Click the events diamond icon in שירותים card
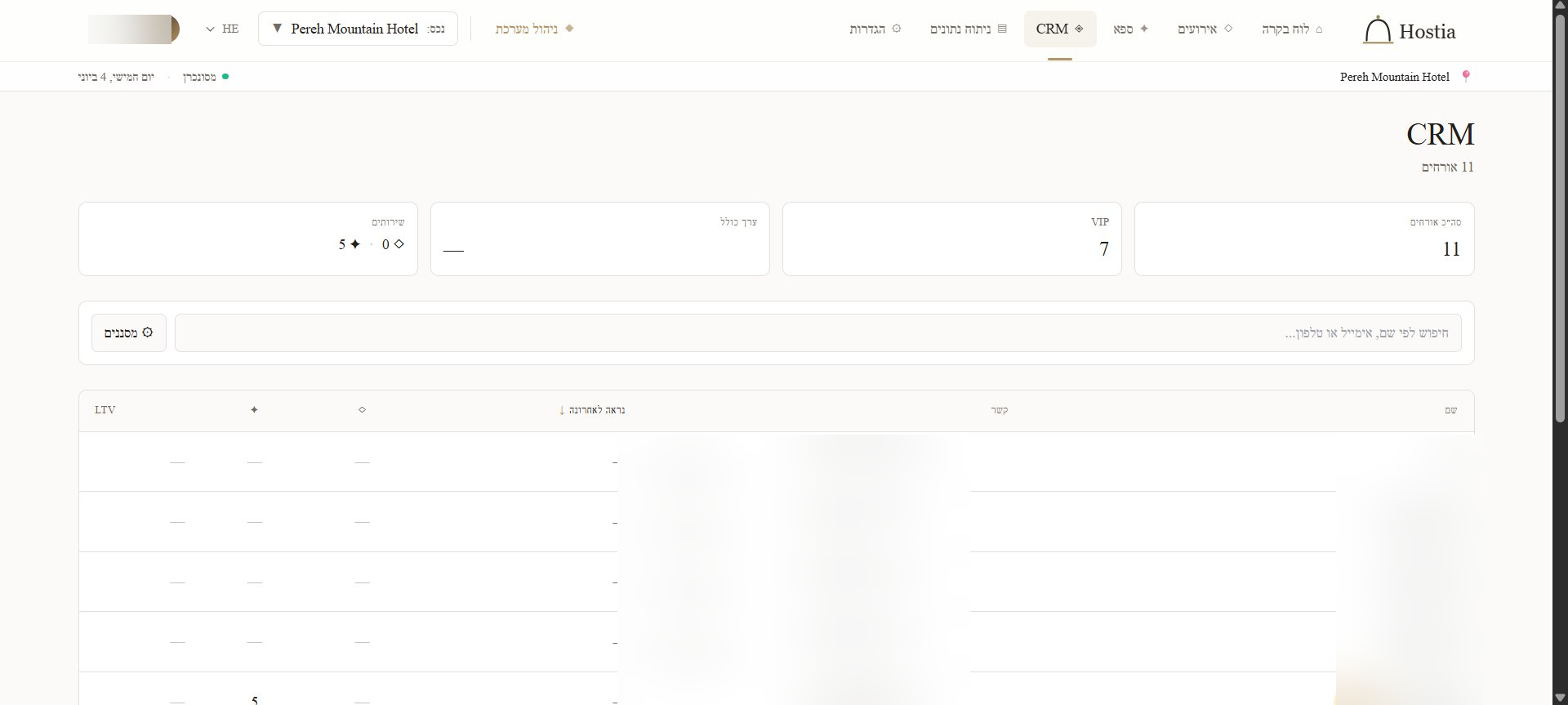 [x=399, y=243]
